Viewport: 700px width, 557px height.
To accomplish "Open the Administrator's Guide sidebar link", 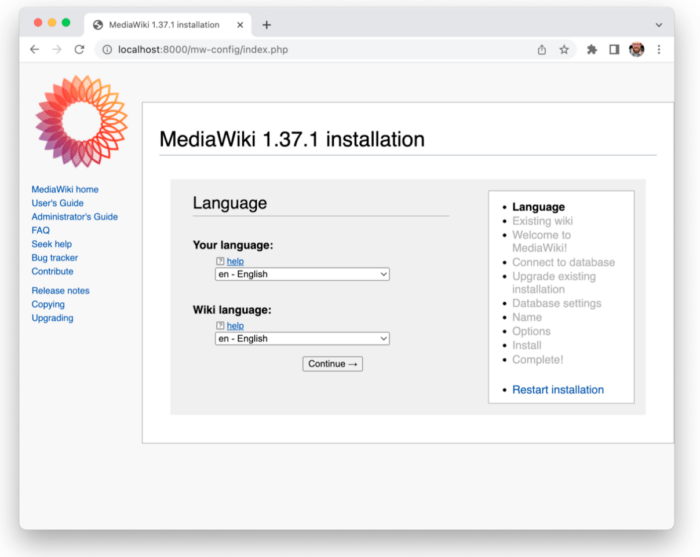I will pos(74,217).
